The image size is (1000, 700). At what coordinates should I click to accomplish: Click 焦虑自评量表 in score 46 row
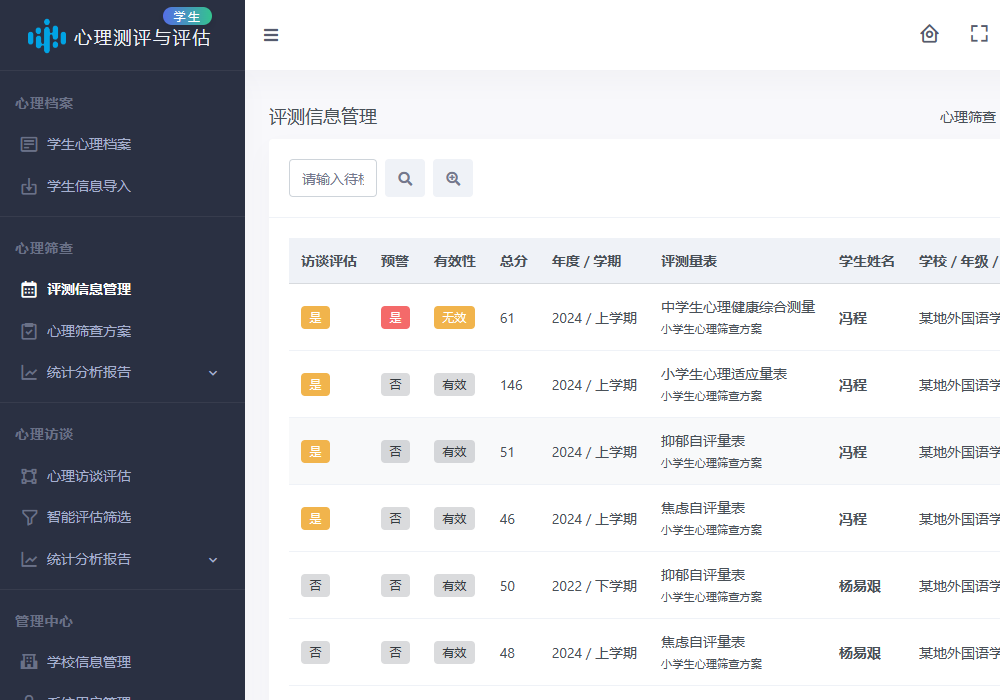703,508
